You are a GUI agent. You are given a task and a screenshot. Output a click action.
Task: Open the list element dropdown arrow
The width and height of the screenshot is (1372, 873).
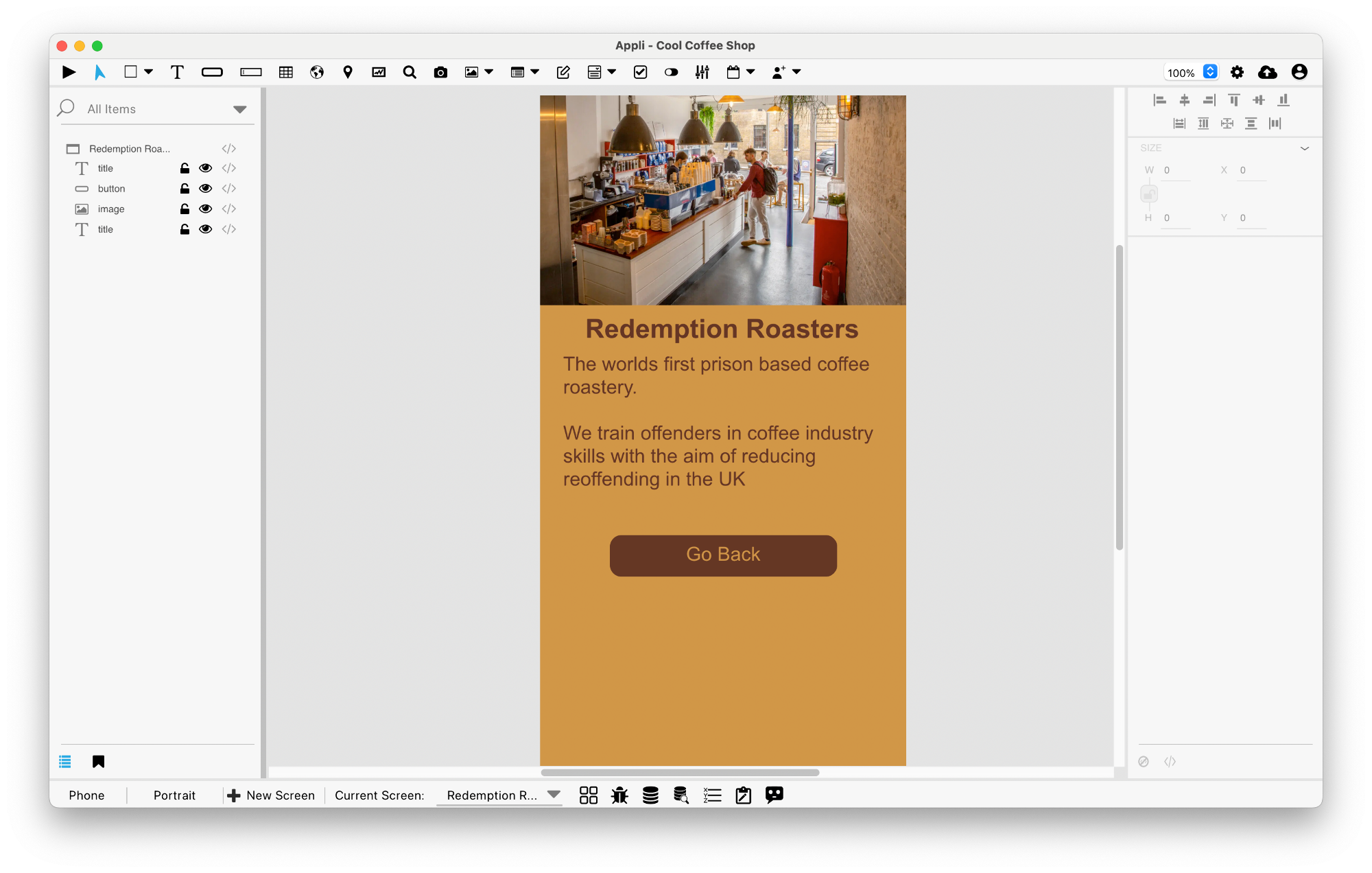click(535, 72)
